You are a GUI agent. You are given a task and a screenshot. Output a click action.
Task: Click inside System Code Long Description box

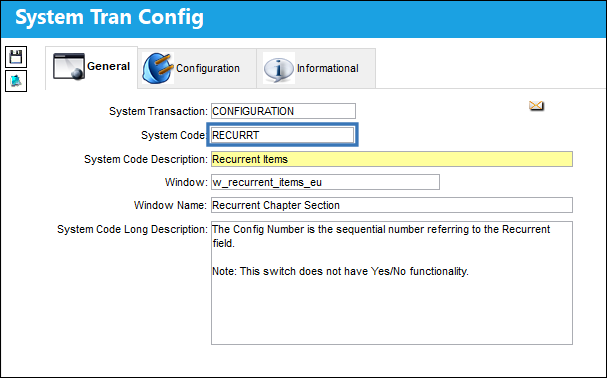click(392, 283)
